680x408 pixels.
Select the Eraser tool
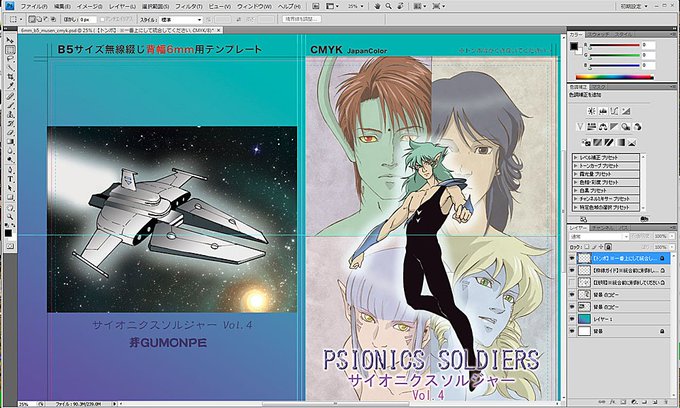tap(10, 133)
